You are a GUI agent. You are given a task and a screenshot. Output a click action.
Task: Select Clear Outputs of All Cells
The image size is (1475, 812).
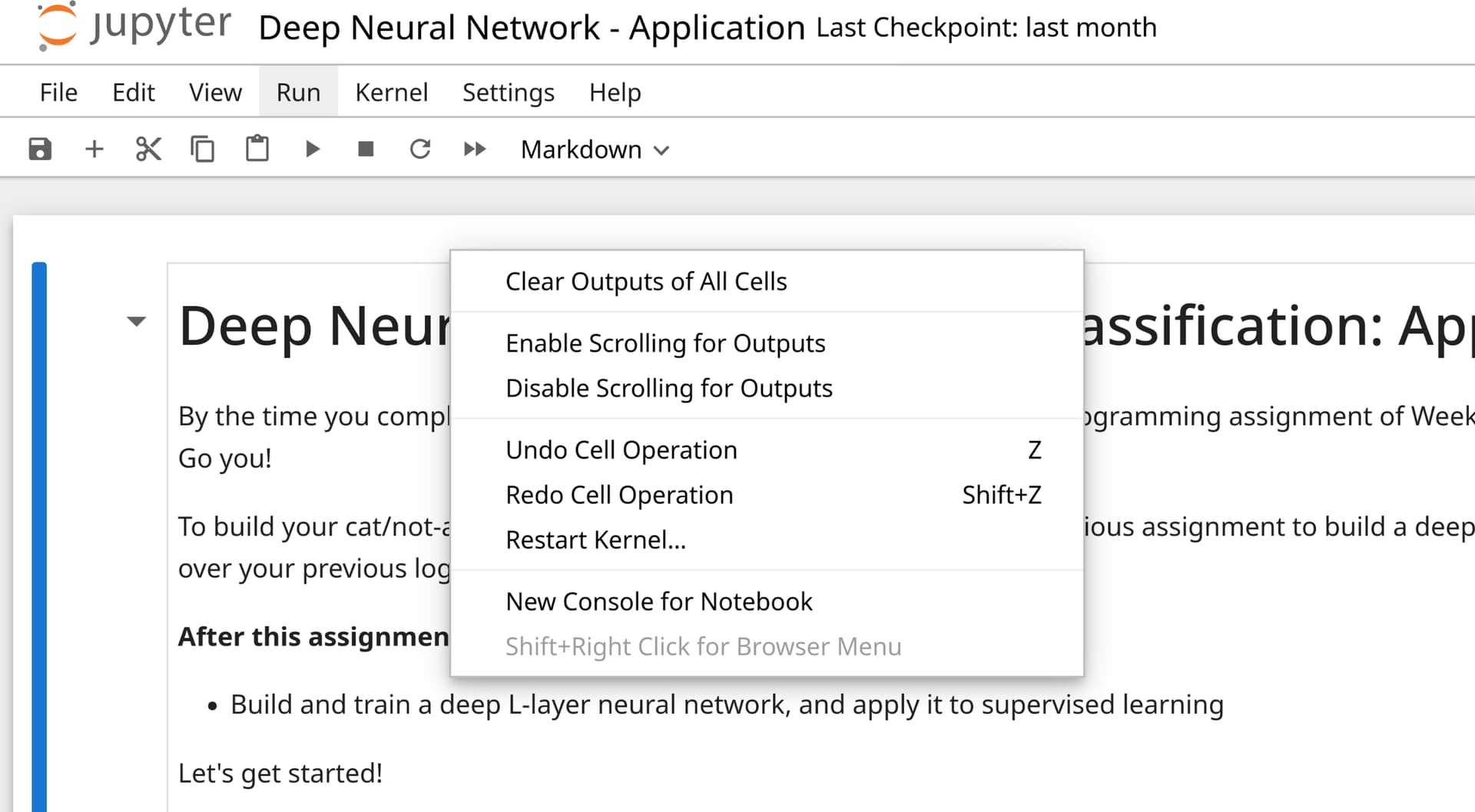tap(646, 281)
